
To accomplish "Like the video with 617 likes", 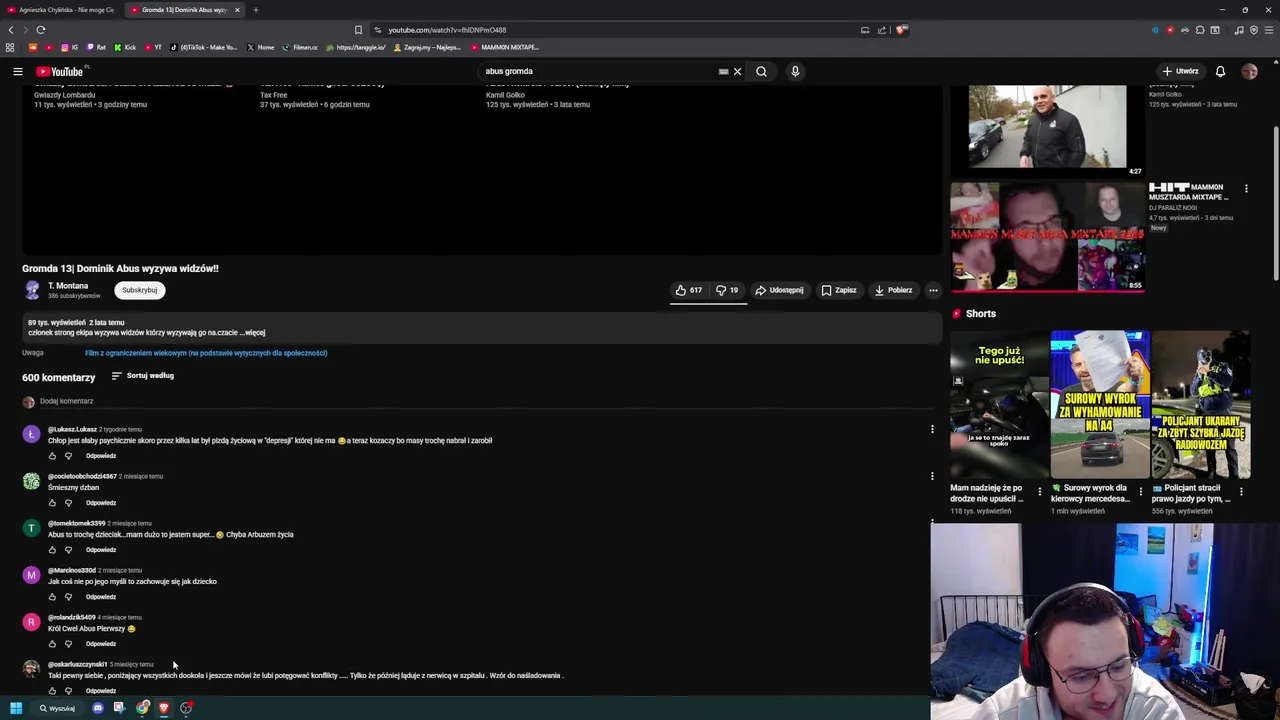I will click(x=688, y=290).
